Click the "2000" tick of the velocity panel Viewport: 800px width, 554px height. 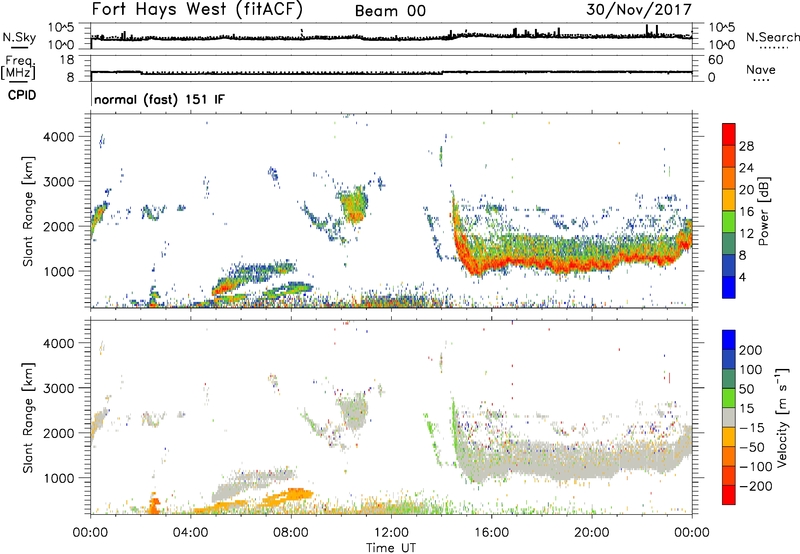coord(58,433)
